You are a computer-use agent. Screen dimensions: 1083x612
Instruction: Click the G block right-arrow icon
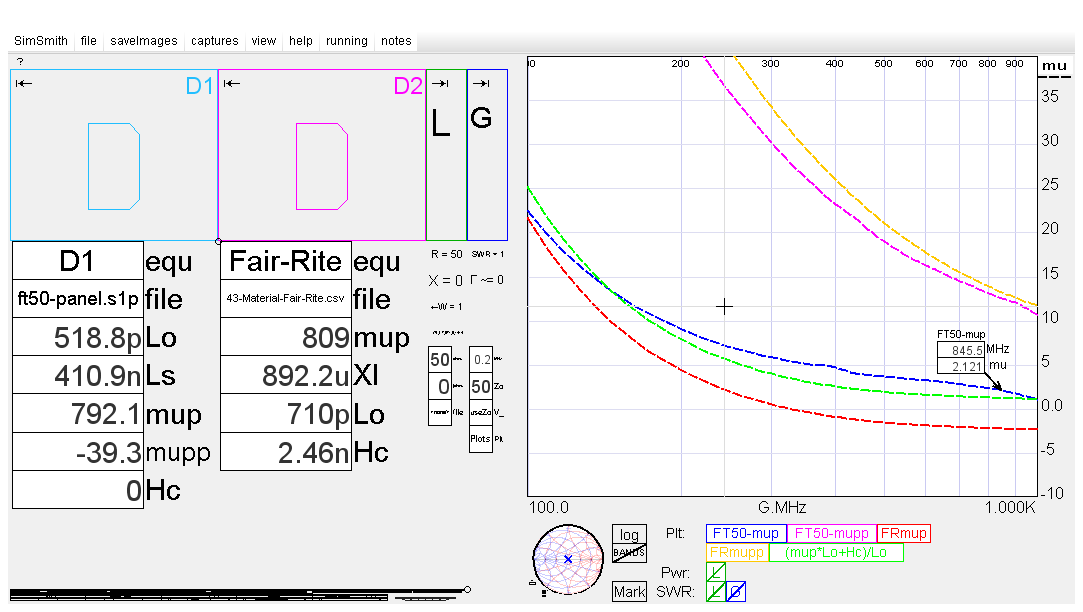(x=481, y=84)
